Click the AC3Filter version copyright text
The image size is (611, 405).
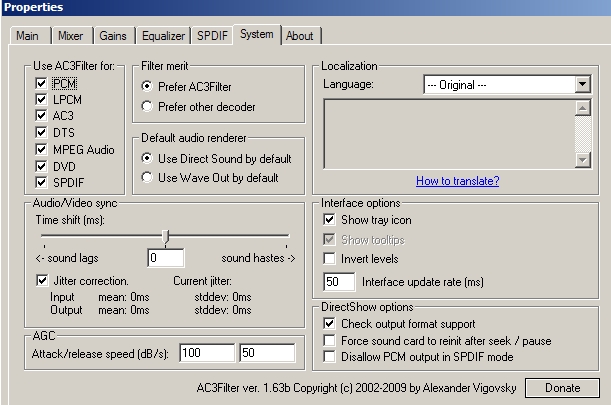pyautogui.click(x=357, y=388)
